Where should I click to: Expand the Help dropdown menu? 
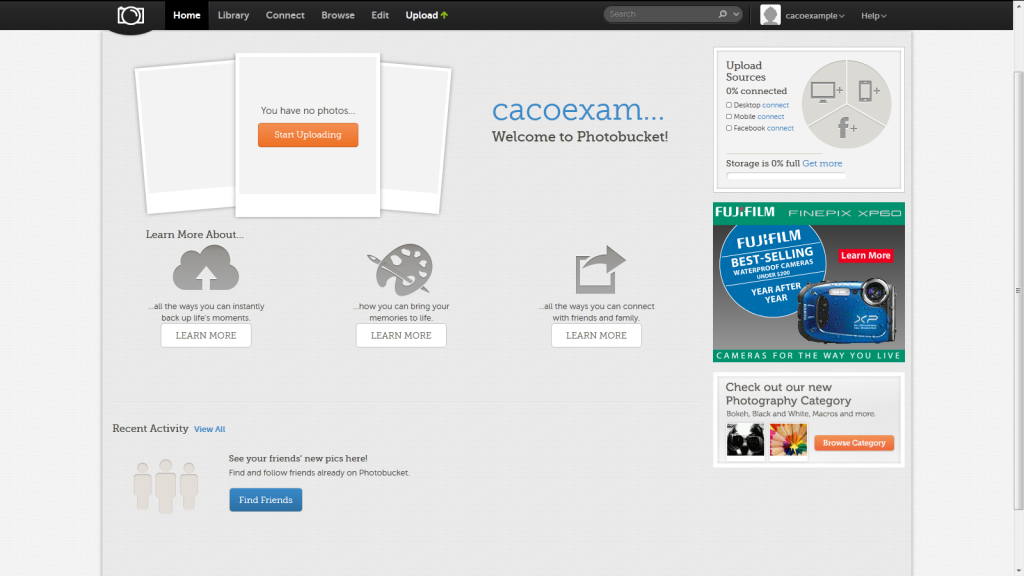point(874,16)
